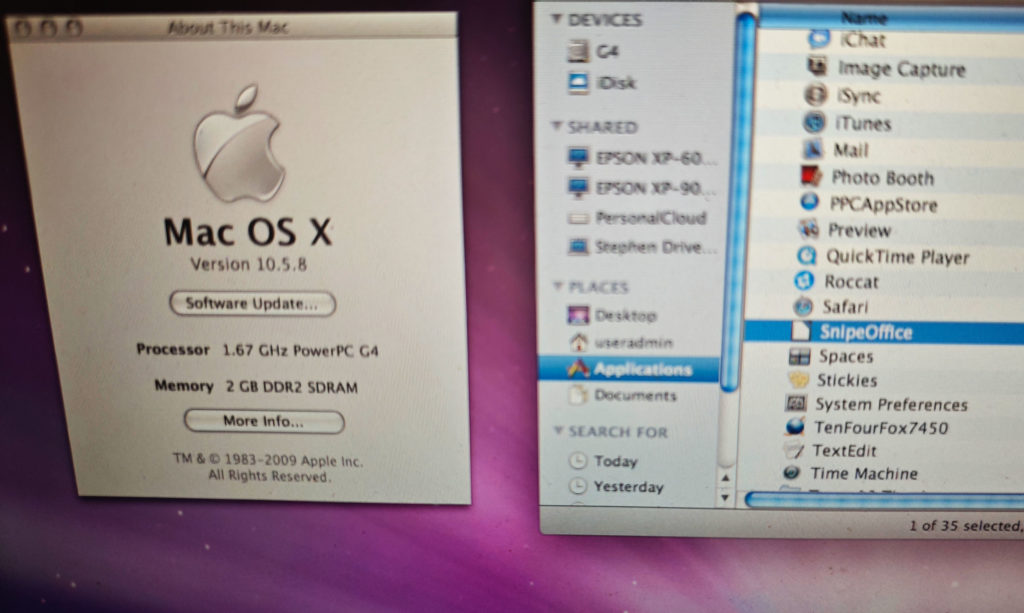This screenshot has width=1024, height=613.
Task: Click the More Info button
Action: (263, 421)
